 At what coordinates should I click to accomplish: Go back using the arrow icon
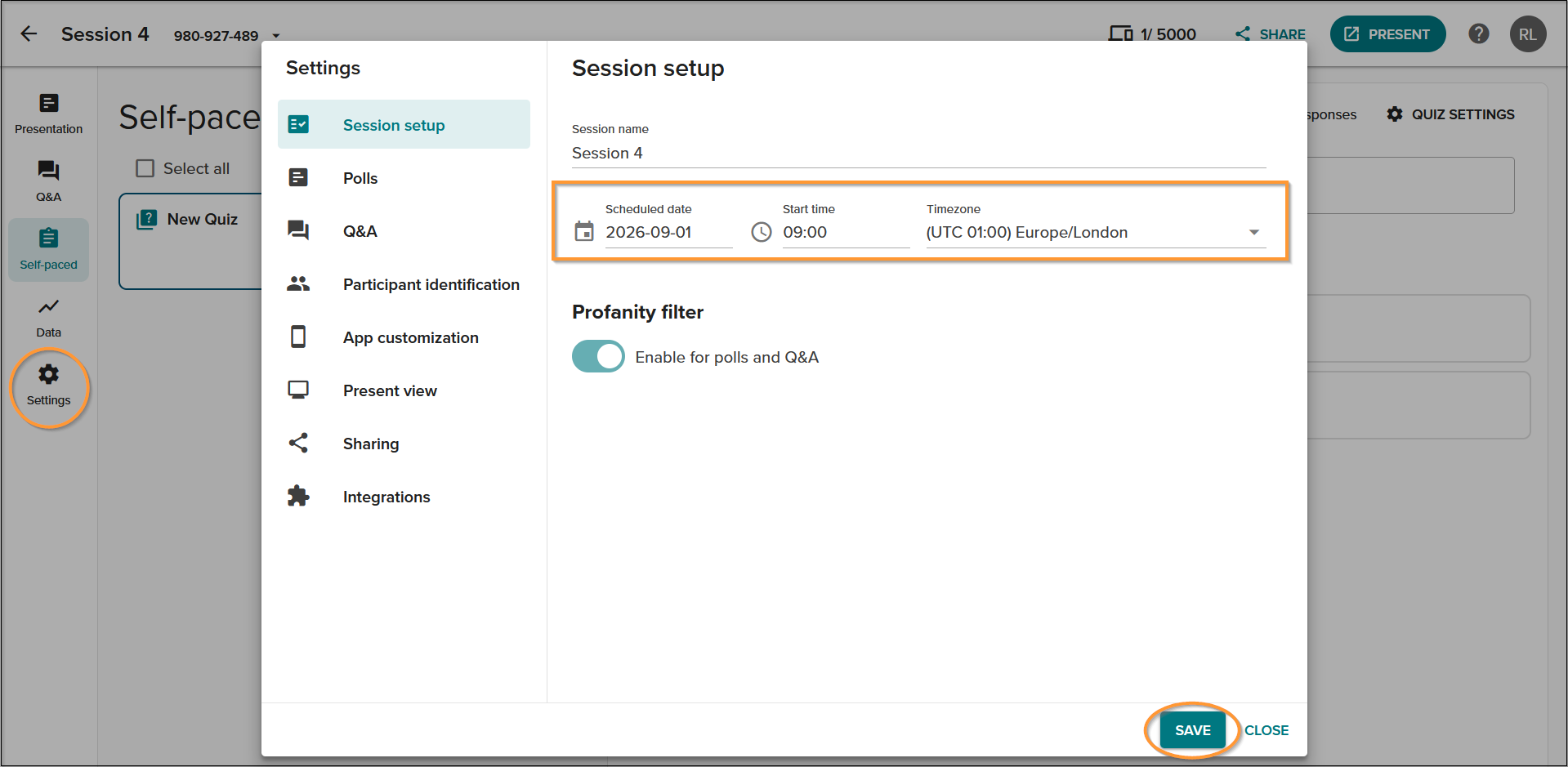29,34
